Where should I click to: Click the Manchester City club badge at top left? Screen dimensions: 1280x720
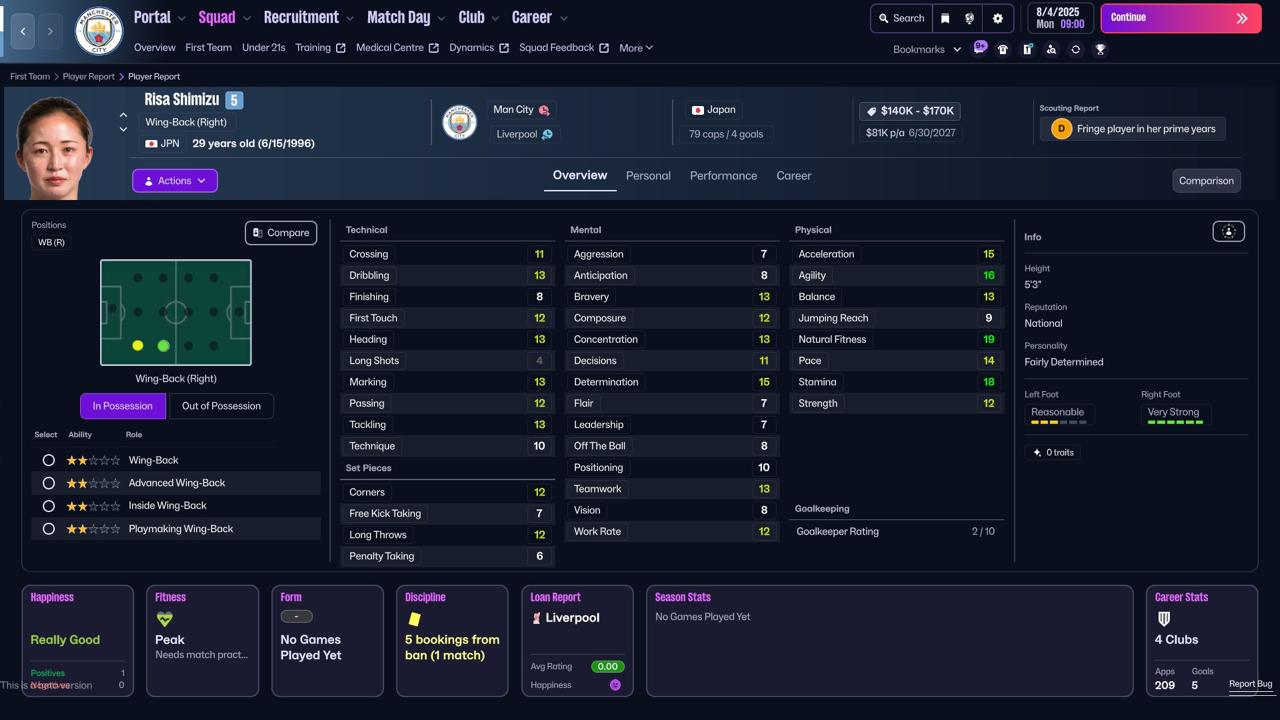click(x=99, y=31)
